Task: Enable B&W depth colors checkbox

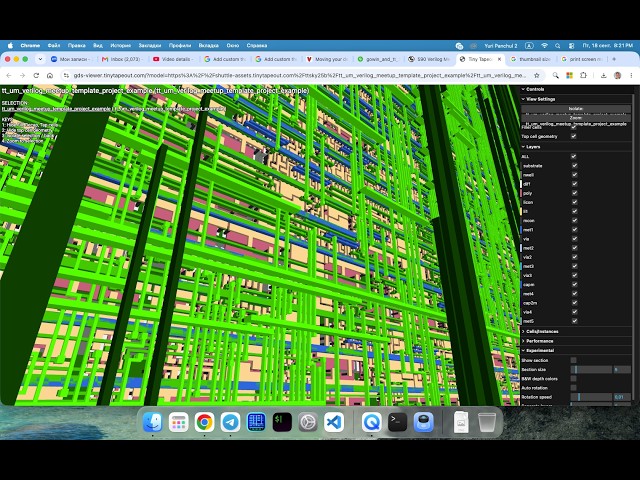Action: pyautogui.click(x=573, y=378)
